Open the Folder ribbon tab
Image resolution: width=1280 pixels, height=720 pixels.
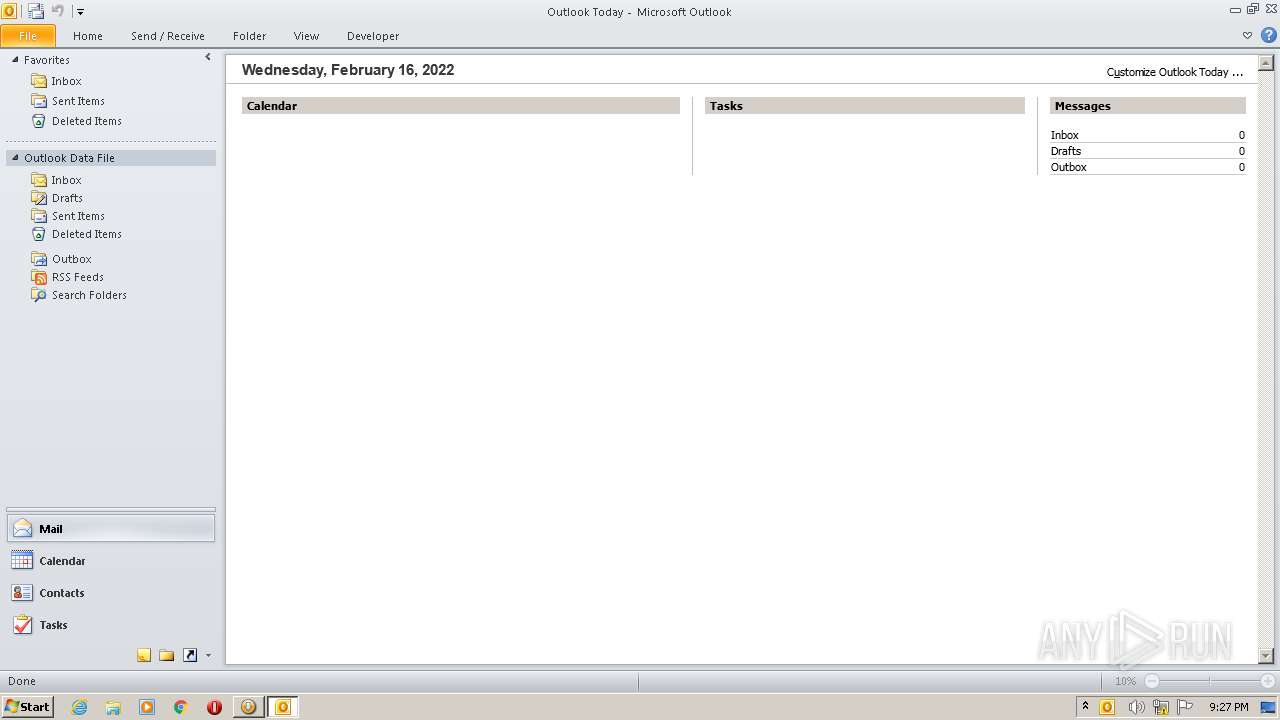pyautogui.click(x=250, y=36)
